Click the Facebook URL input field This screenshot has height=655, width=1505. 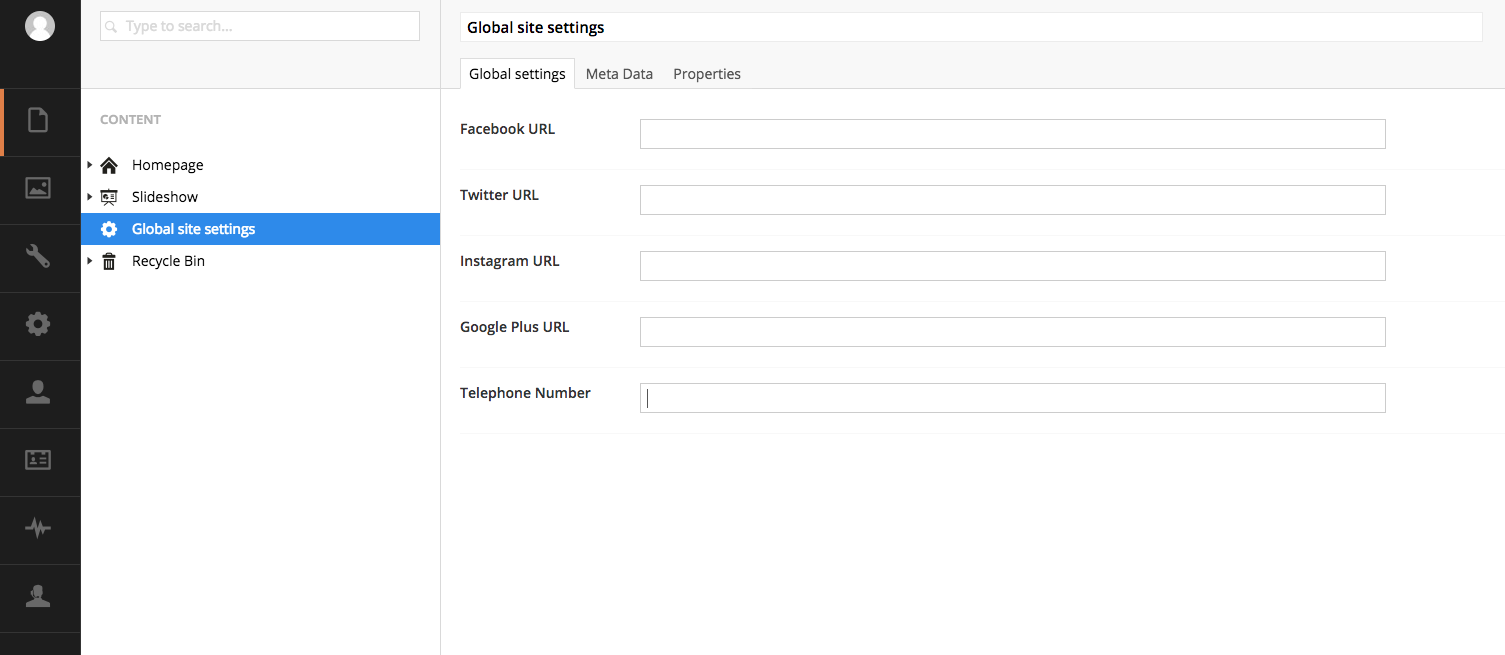tap(1012, 134)
